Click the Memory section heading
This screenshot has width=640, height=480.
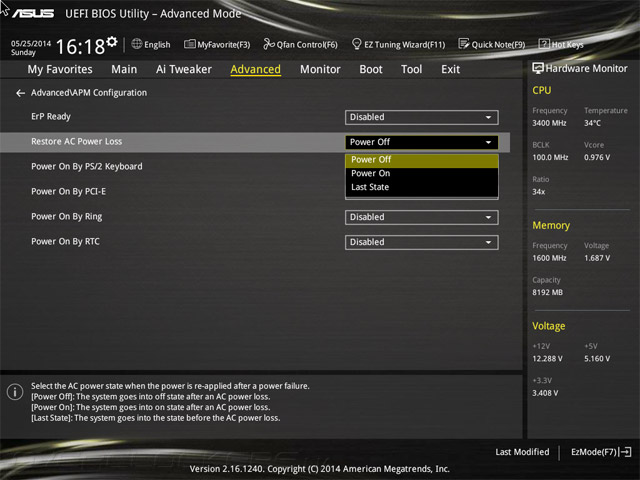click(551, 225)
